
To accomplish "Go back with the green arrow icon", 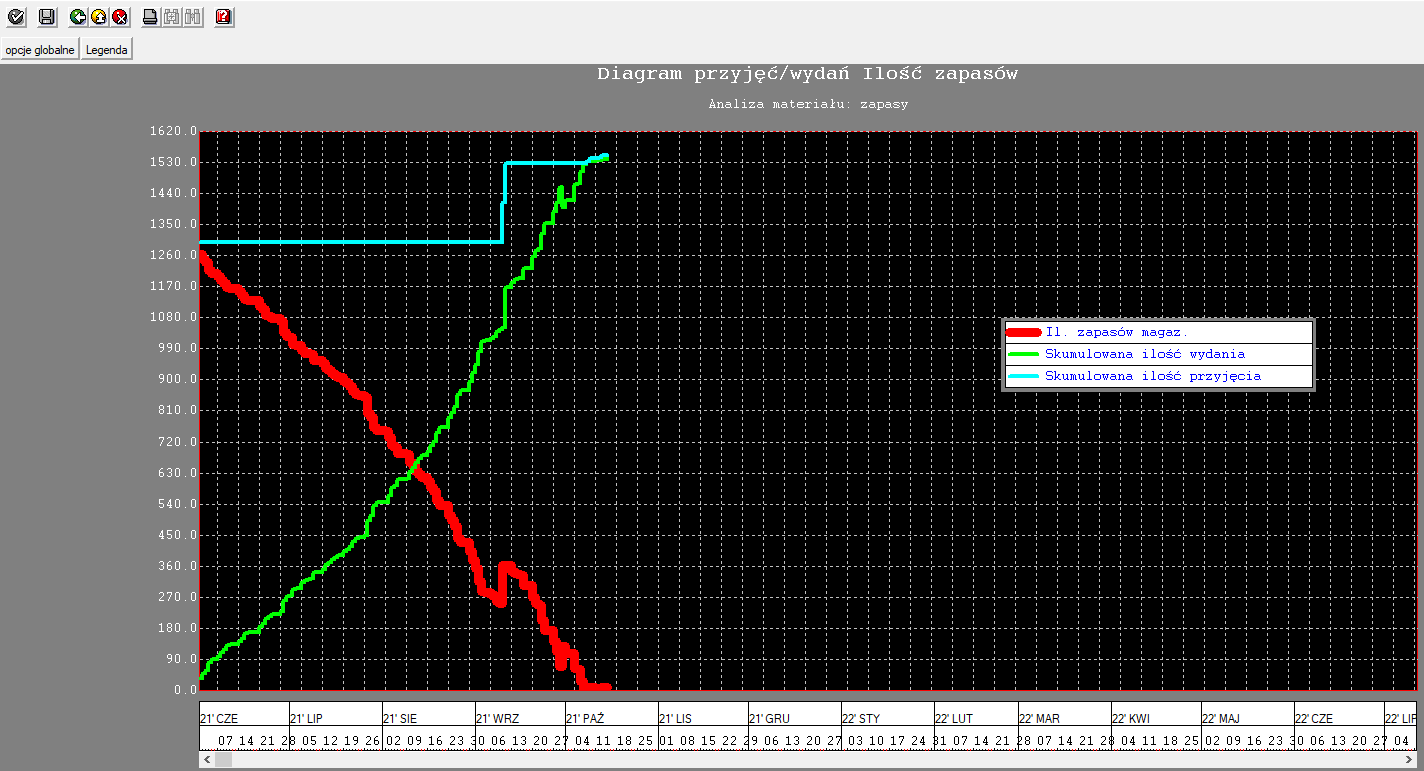I will click(x=78, y=16).
